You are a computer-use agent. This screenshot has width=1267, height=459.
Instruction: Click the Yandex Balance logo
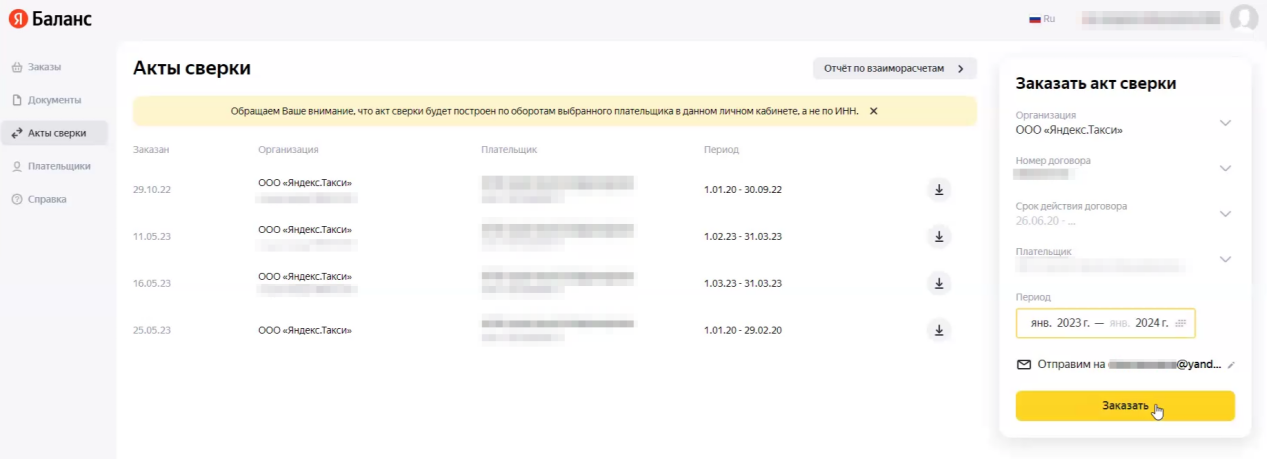point(50,19)
